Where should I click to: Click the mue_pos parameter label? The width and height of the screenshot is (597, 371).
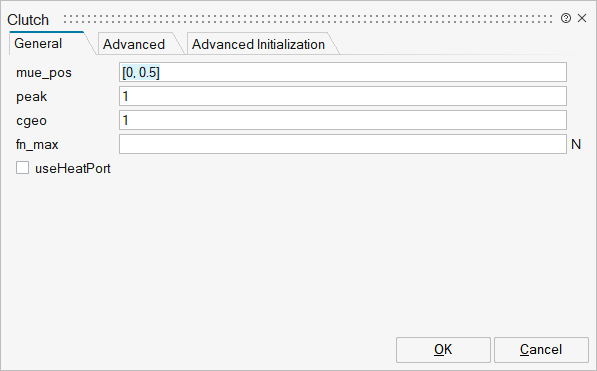click(x=44, y=72)
